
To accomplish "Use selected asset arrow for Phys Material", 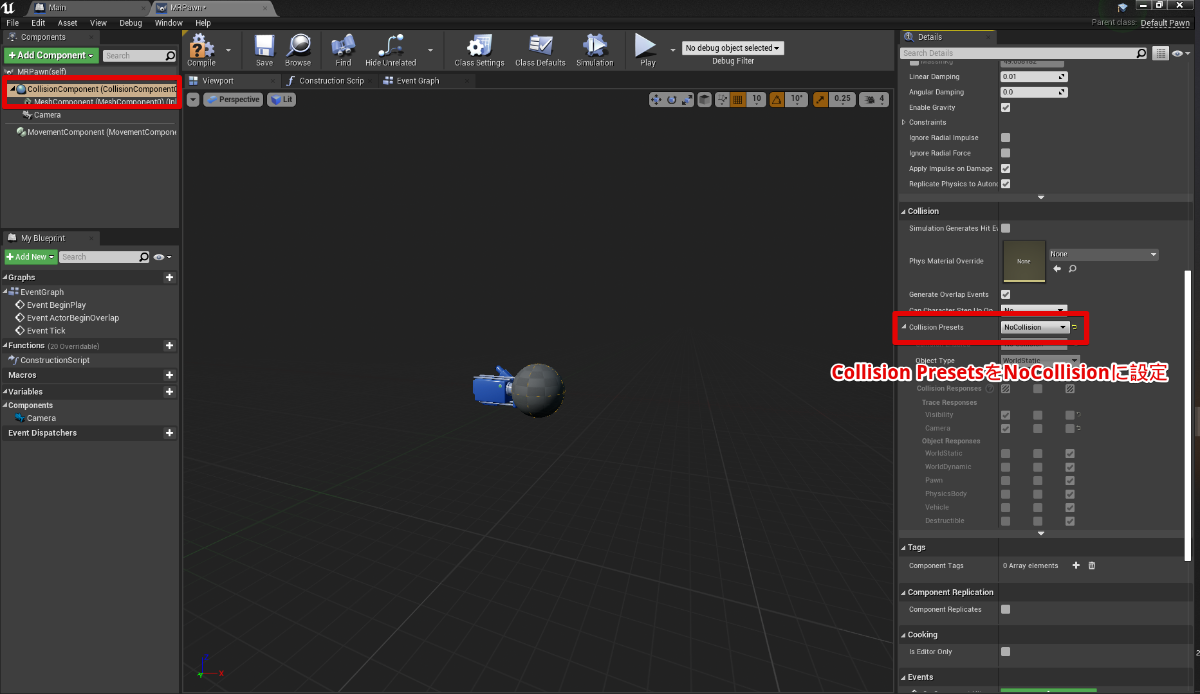I will coord(1057,269).
